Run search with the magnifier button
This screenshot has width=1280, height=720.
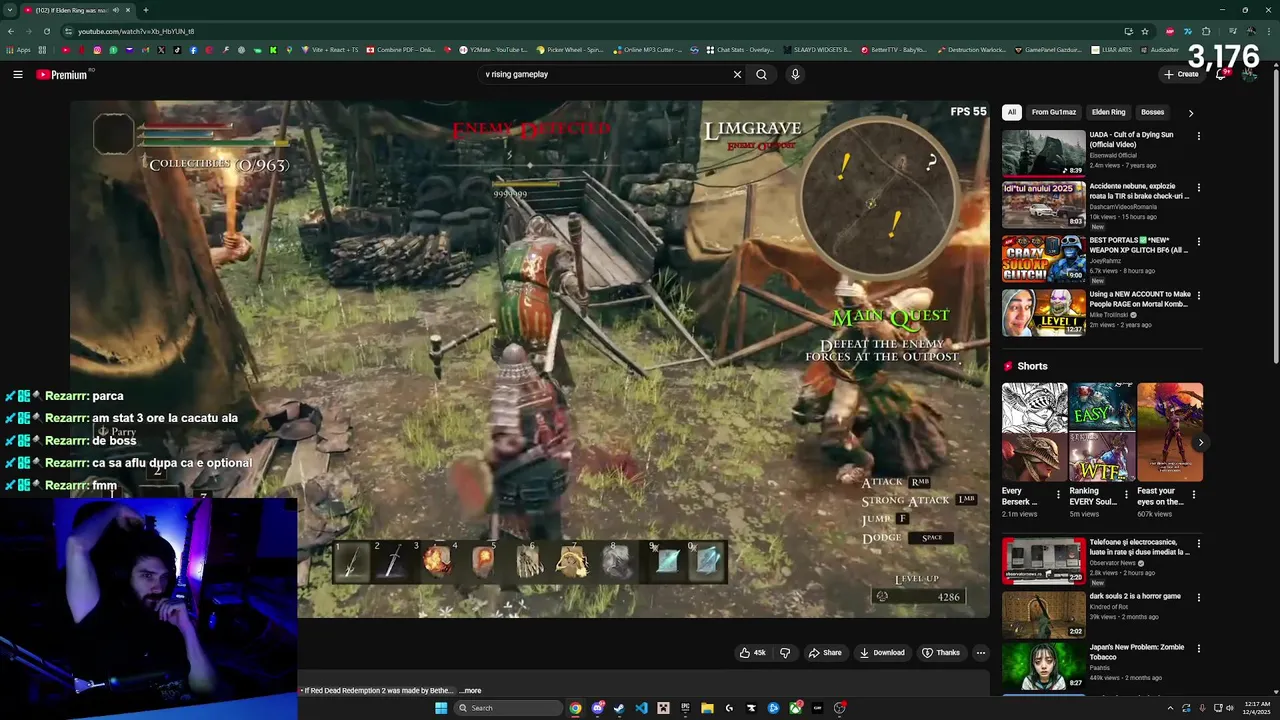pos(762,74)
